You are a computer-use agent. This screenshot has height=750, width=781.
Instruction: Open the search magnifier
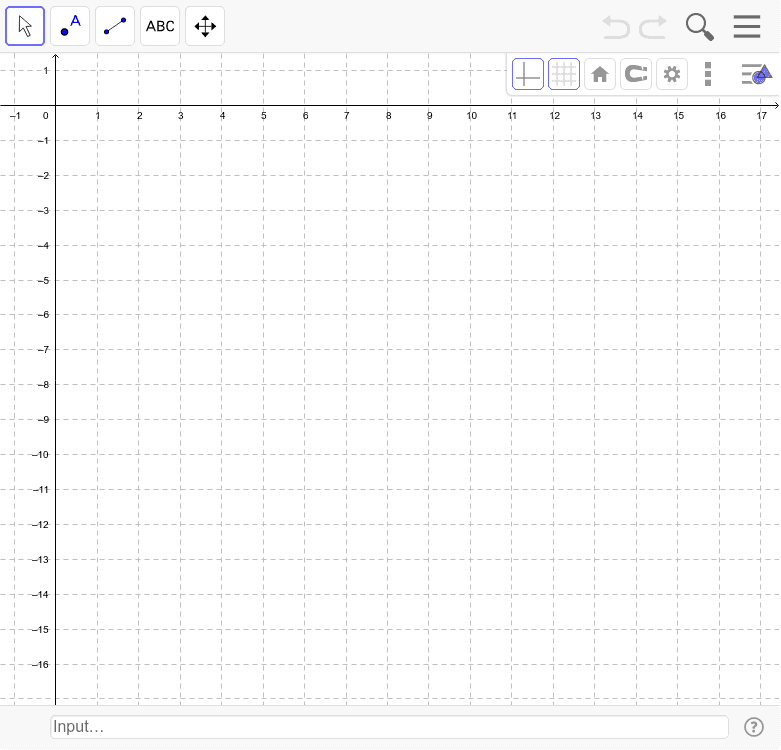699,27
